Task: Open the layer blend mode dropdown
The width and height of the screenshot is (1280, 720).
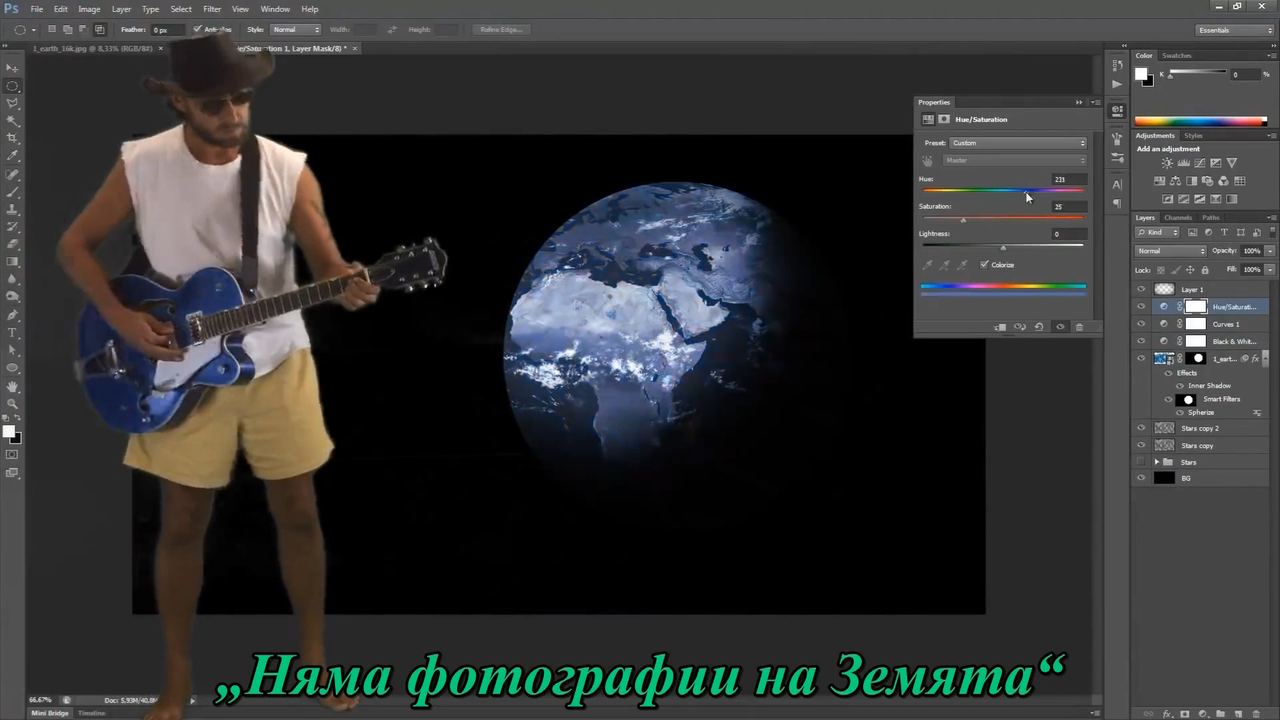Action: [x=1171, y=251]
